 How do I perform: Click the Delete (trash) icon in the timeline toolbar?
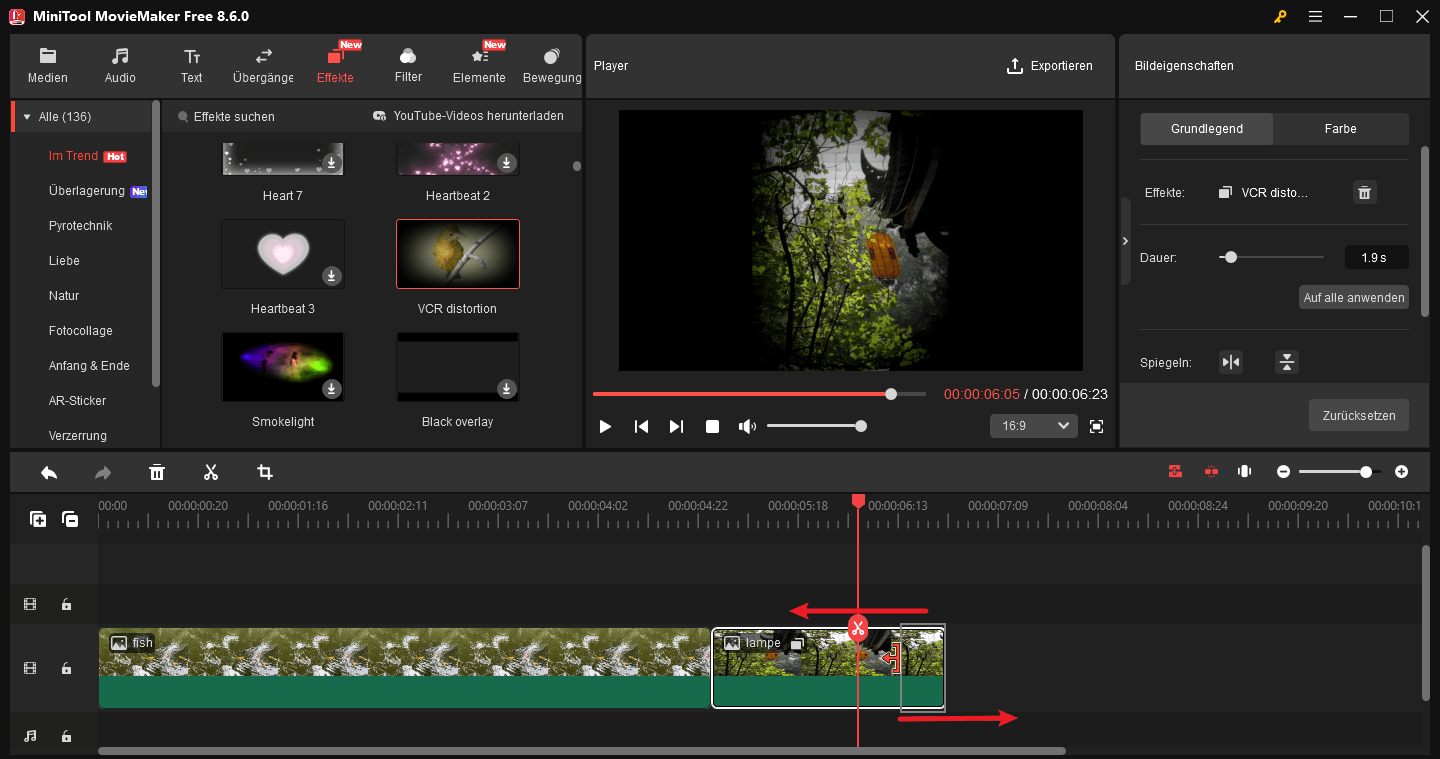tap(157, 471)
